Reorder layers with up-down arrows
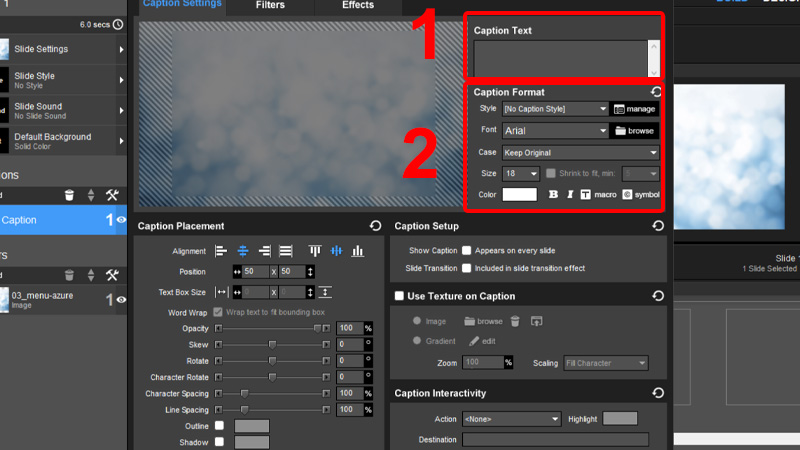The image size is (800, 450). (91, 276)
